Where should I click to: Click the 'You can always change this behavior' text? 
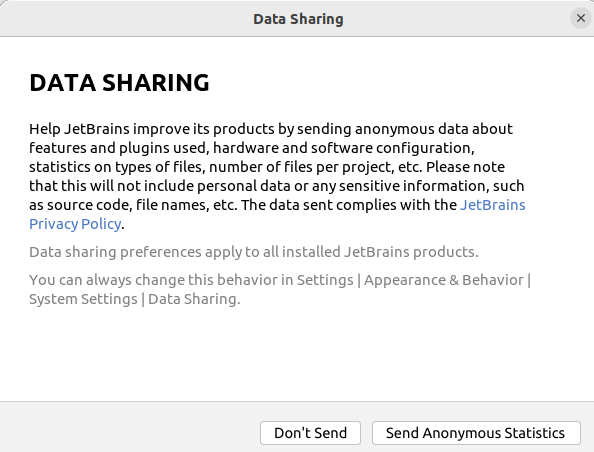click(280, 289)
